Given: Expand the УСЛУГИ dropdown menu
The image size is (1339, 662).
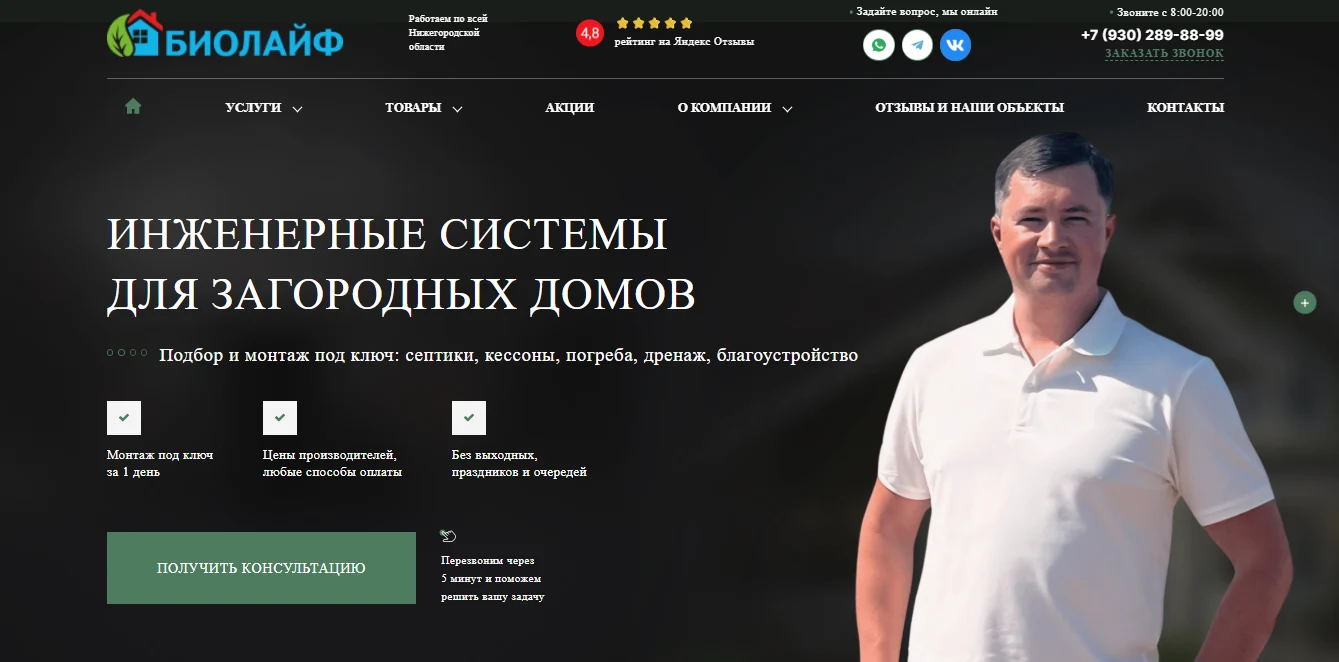Looking at the screenshot, I should (264, 108).
